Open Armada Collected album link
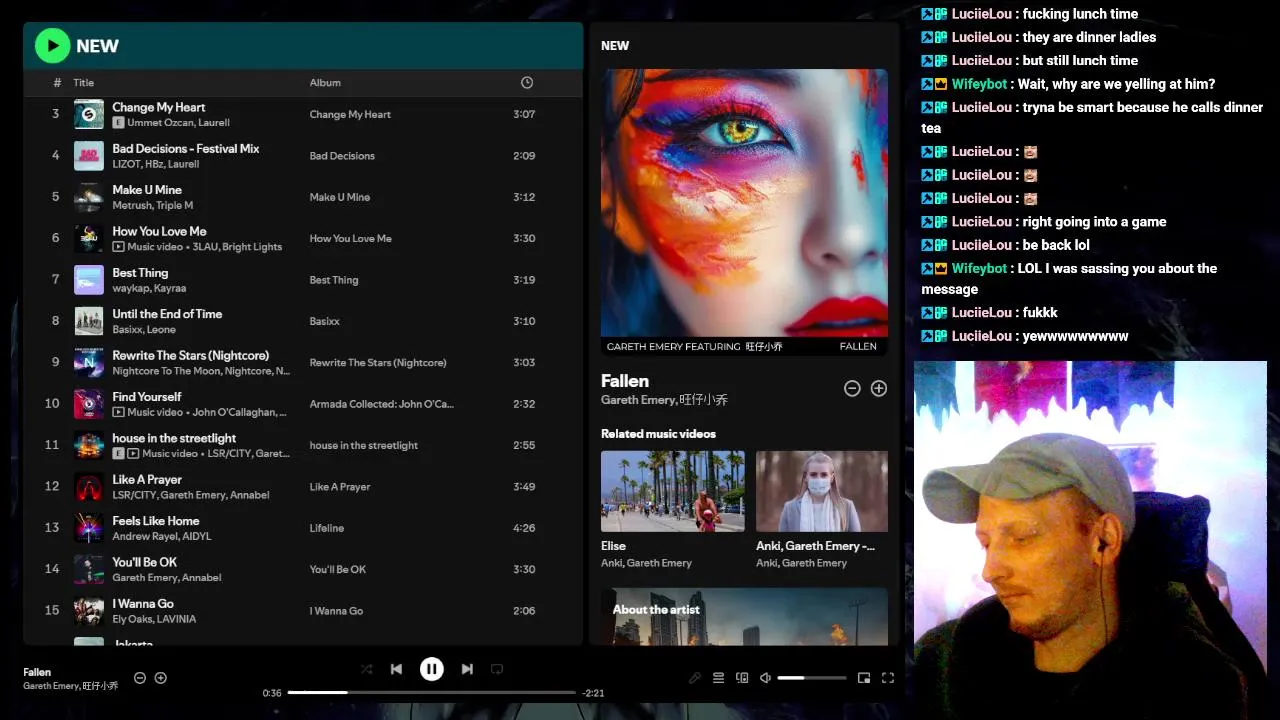This screenshot has height=720, width=1280. click(381, 404)
